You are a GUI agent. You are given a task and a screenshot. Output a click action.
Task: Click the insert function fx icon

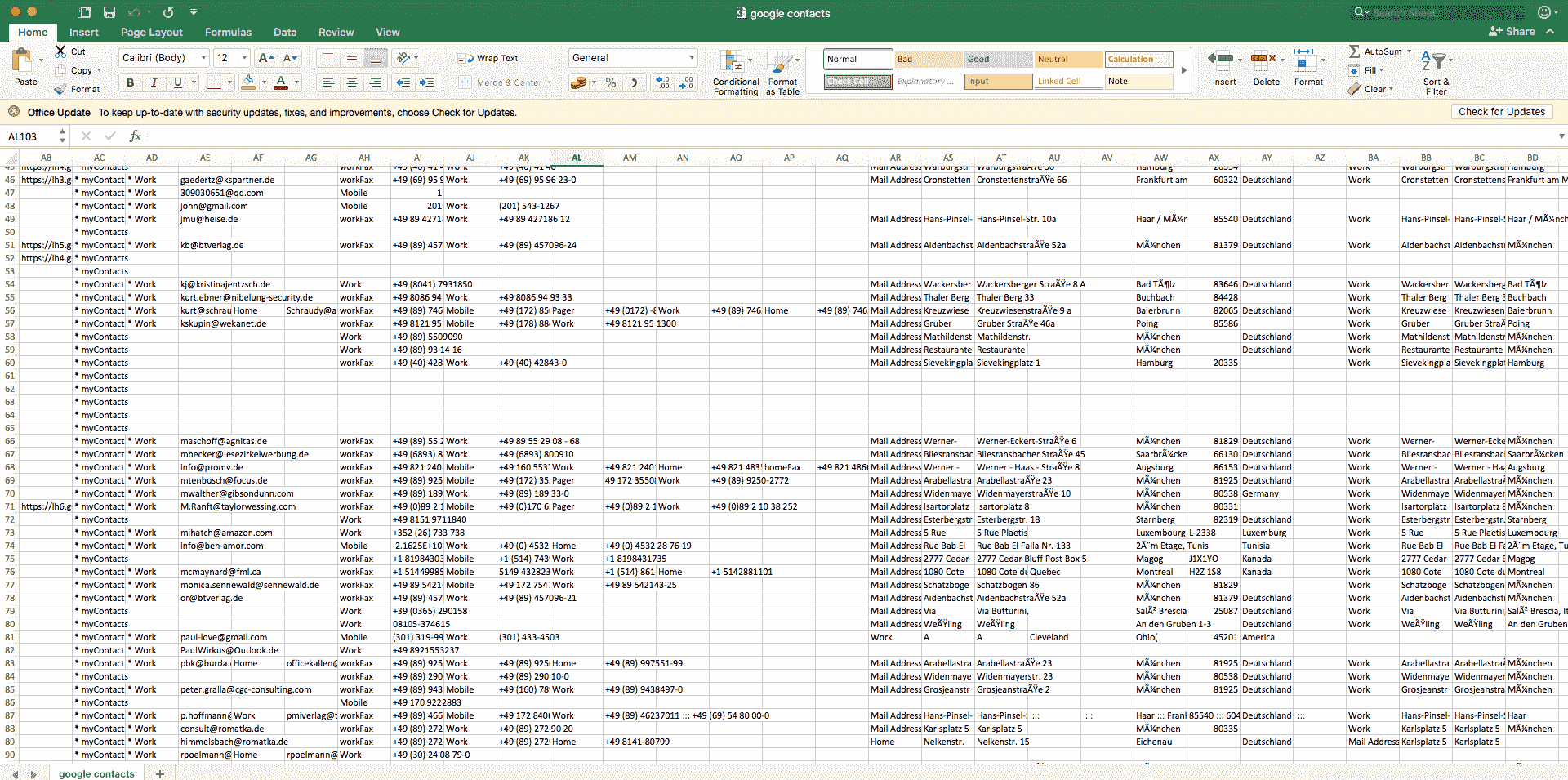click(x=136, y=136)
